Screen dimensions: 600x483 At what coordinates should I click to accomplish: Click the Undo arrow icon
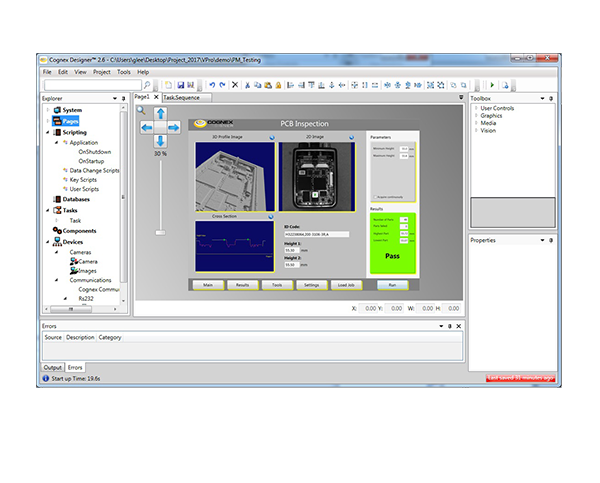(x=212, y=85)
